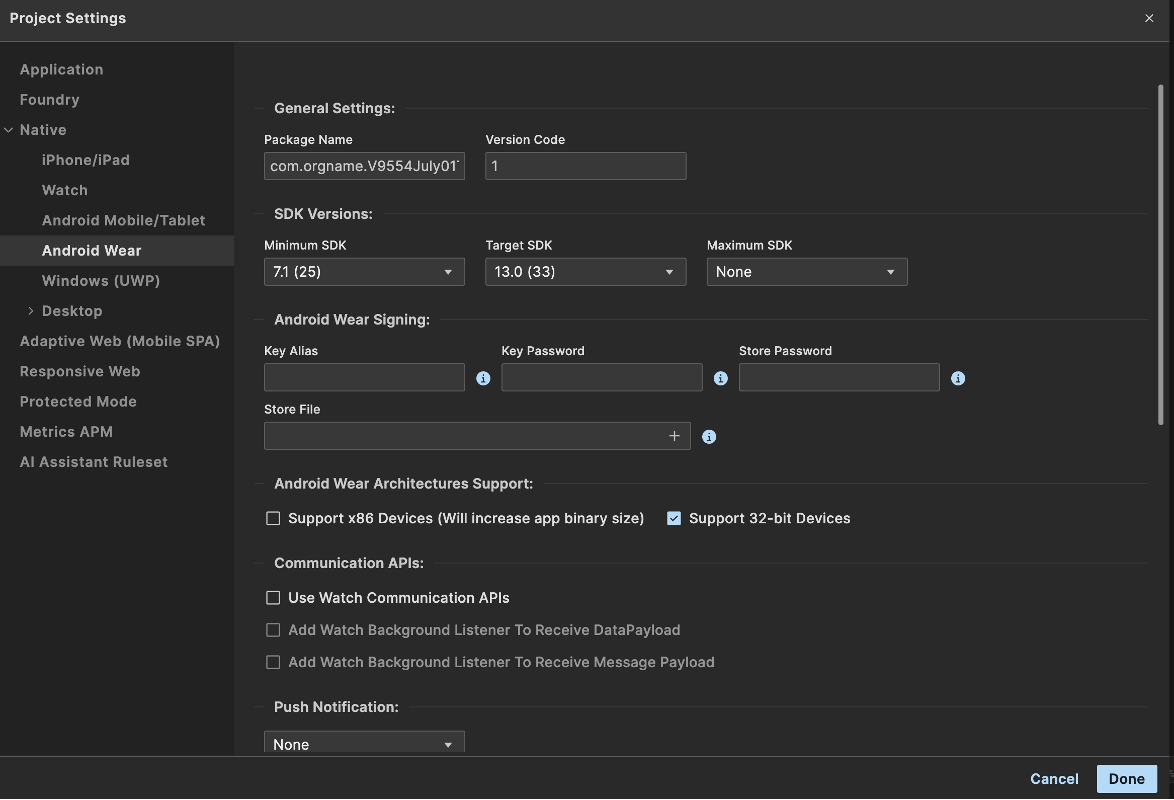
Task: Open the Push Notification dropdown
Action: click(x=364, y=744)
